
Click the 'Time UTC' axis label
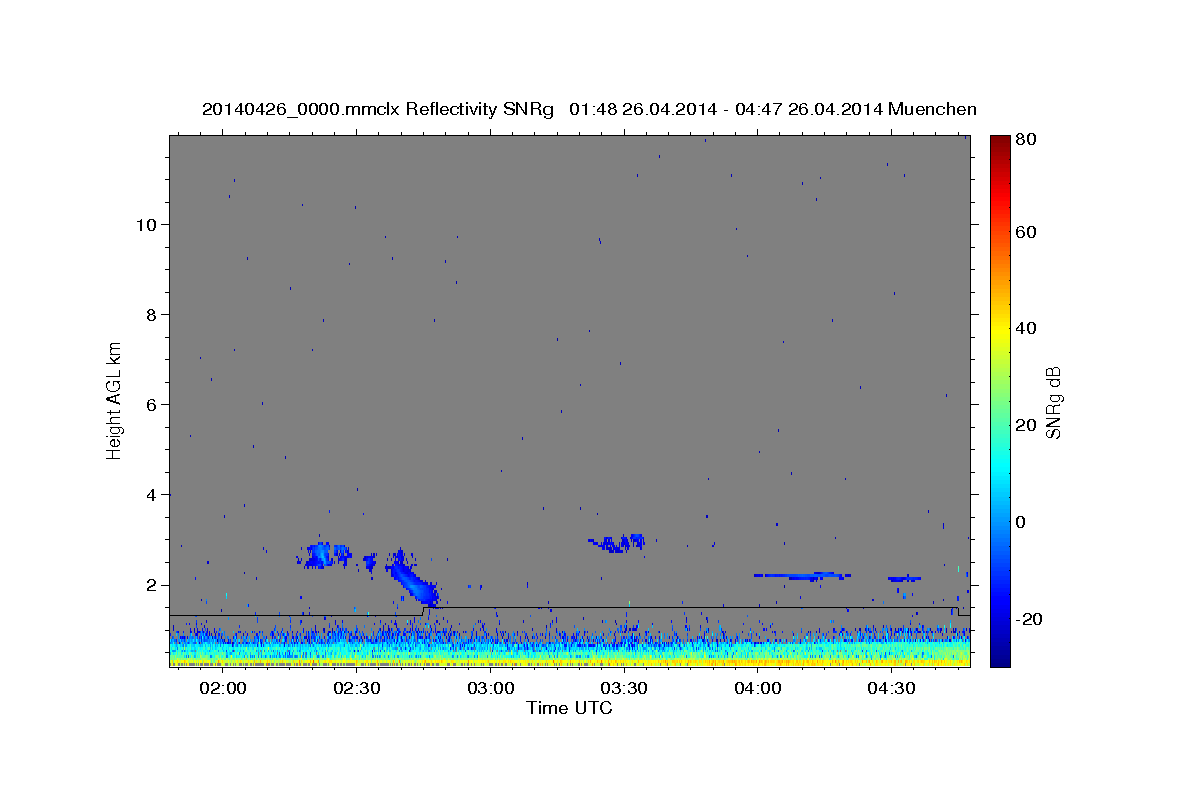[x=569, y=708]
